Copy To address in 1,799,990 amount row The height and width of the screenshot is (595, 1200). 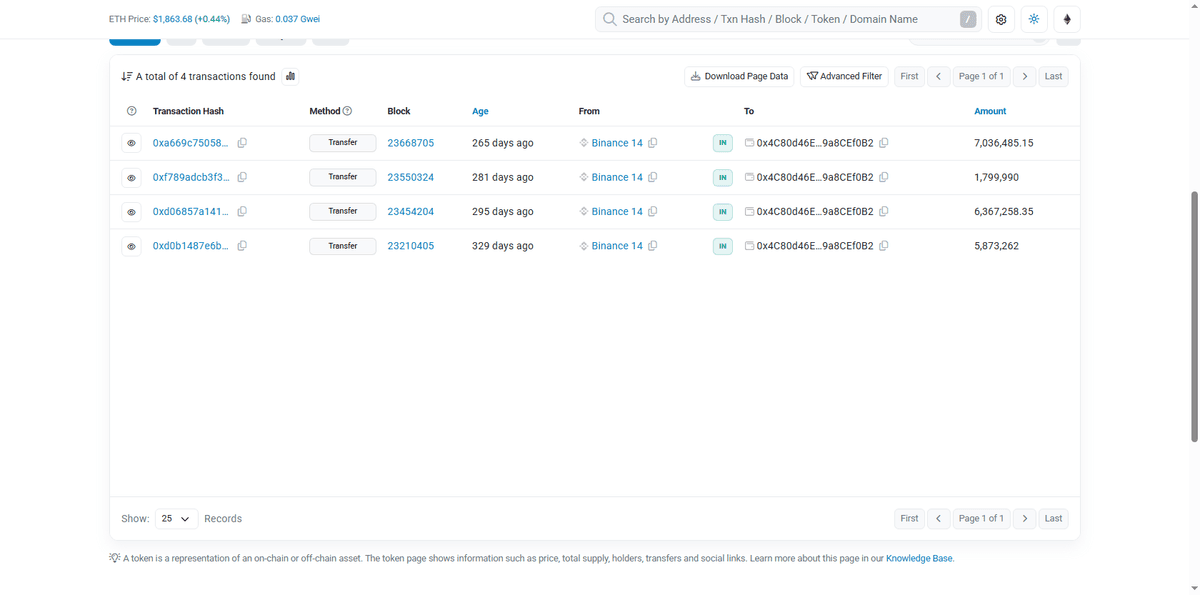(884, 177)
